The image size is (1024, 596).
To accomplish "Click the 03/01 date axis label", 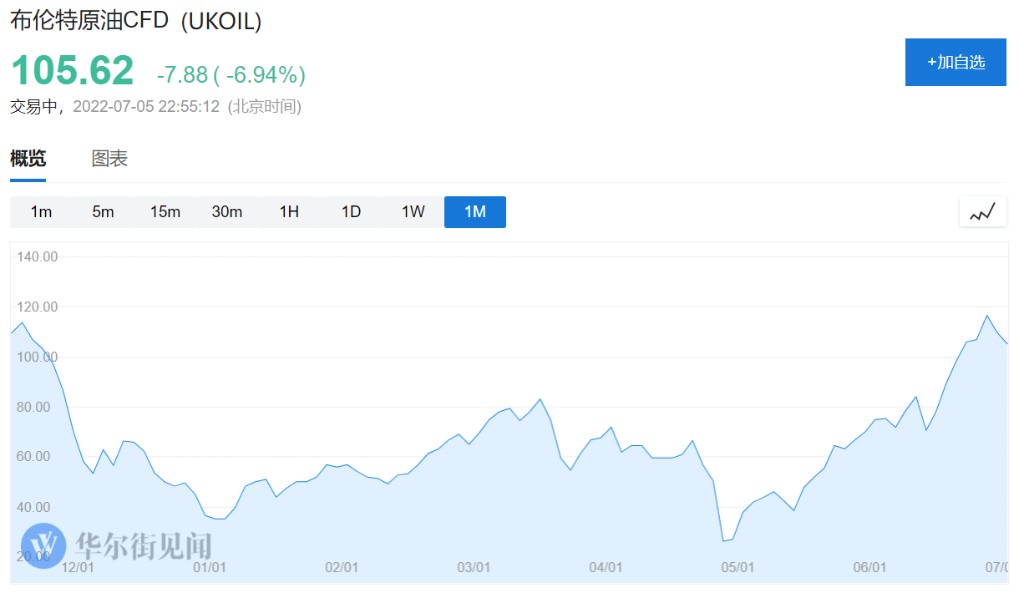I will tap(473, 567).
